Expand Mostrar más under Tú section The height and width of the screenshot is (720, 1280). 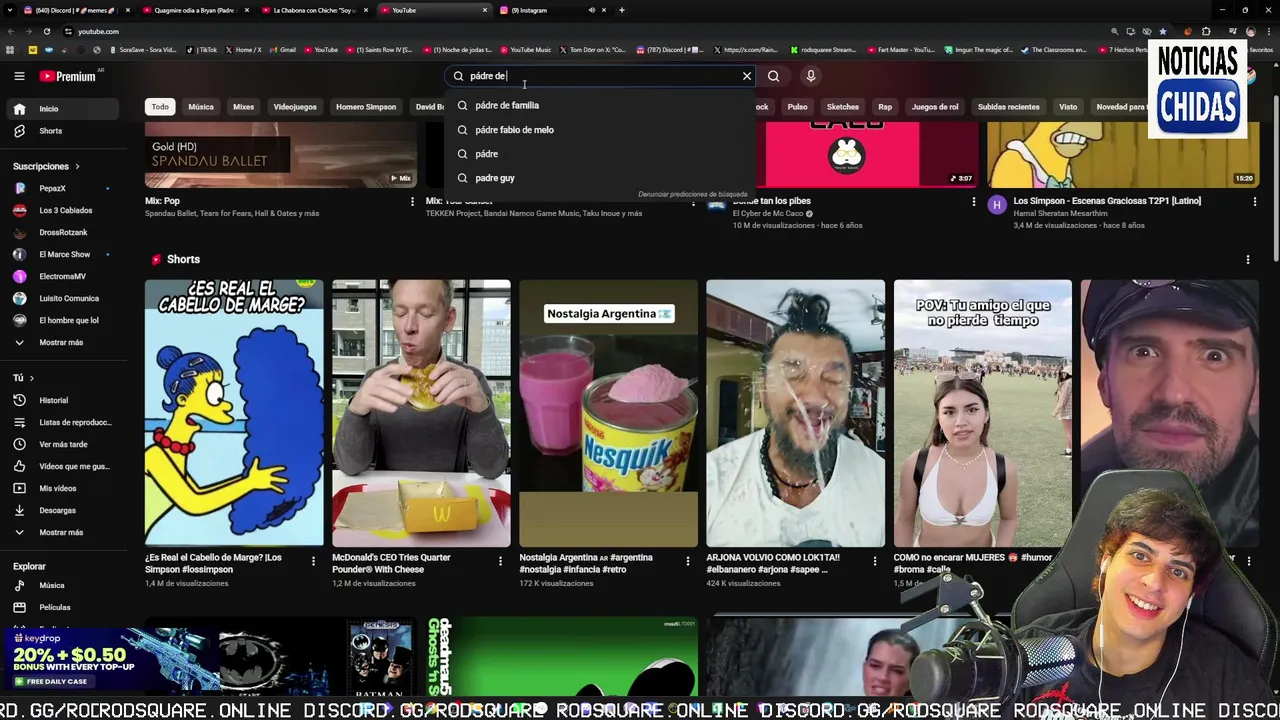tap(65, 532)
